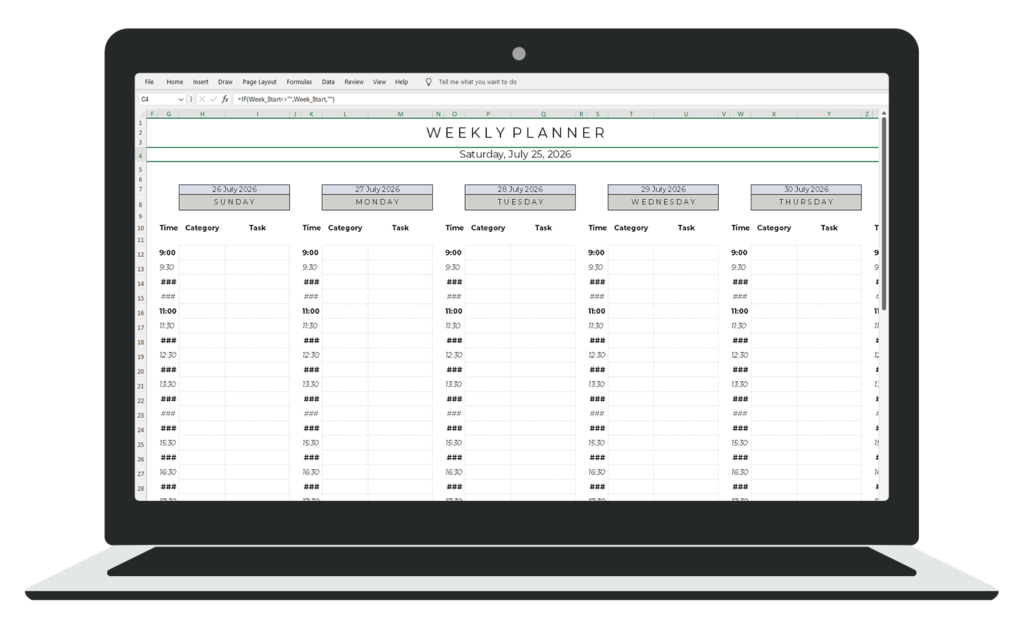This screenshot has width=1024, height=629.
Task: Switch to the Draw tab
Action: click(x=225, y=82)
